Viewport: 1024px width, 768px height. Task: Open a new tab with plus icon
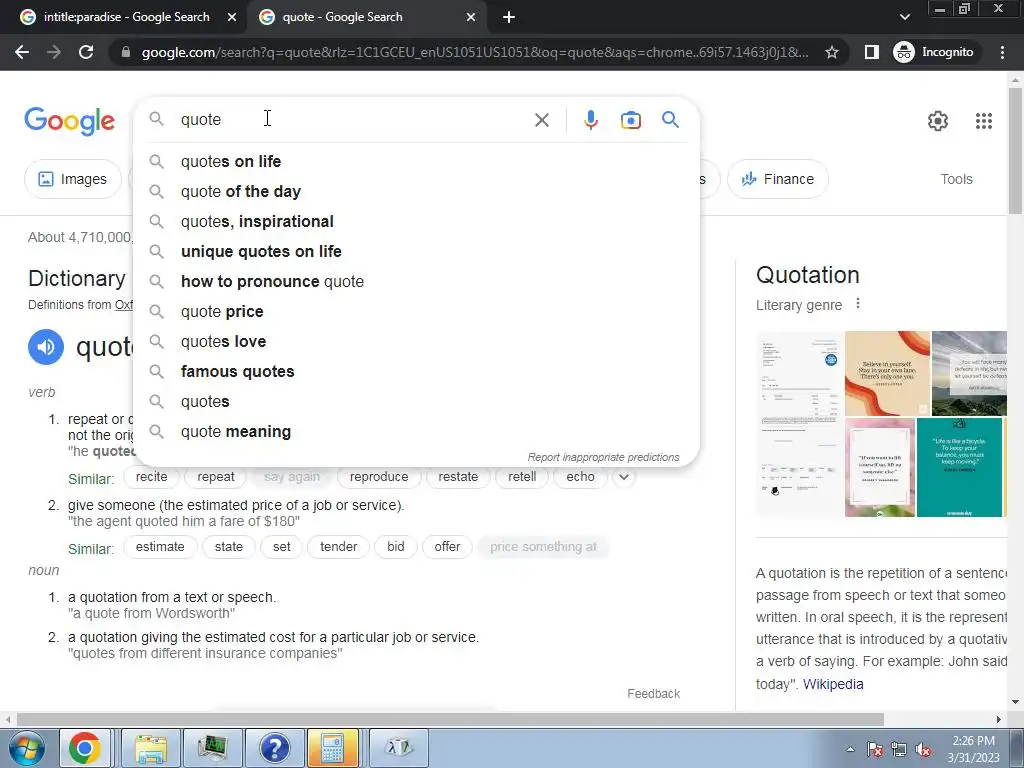(509, 18)
